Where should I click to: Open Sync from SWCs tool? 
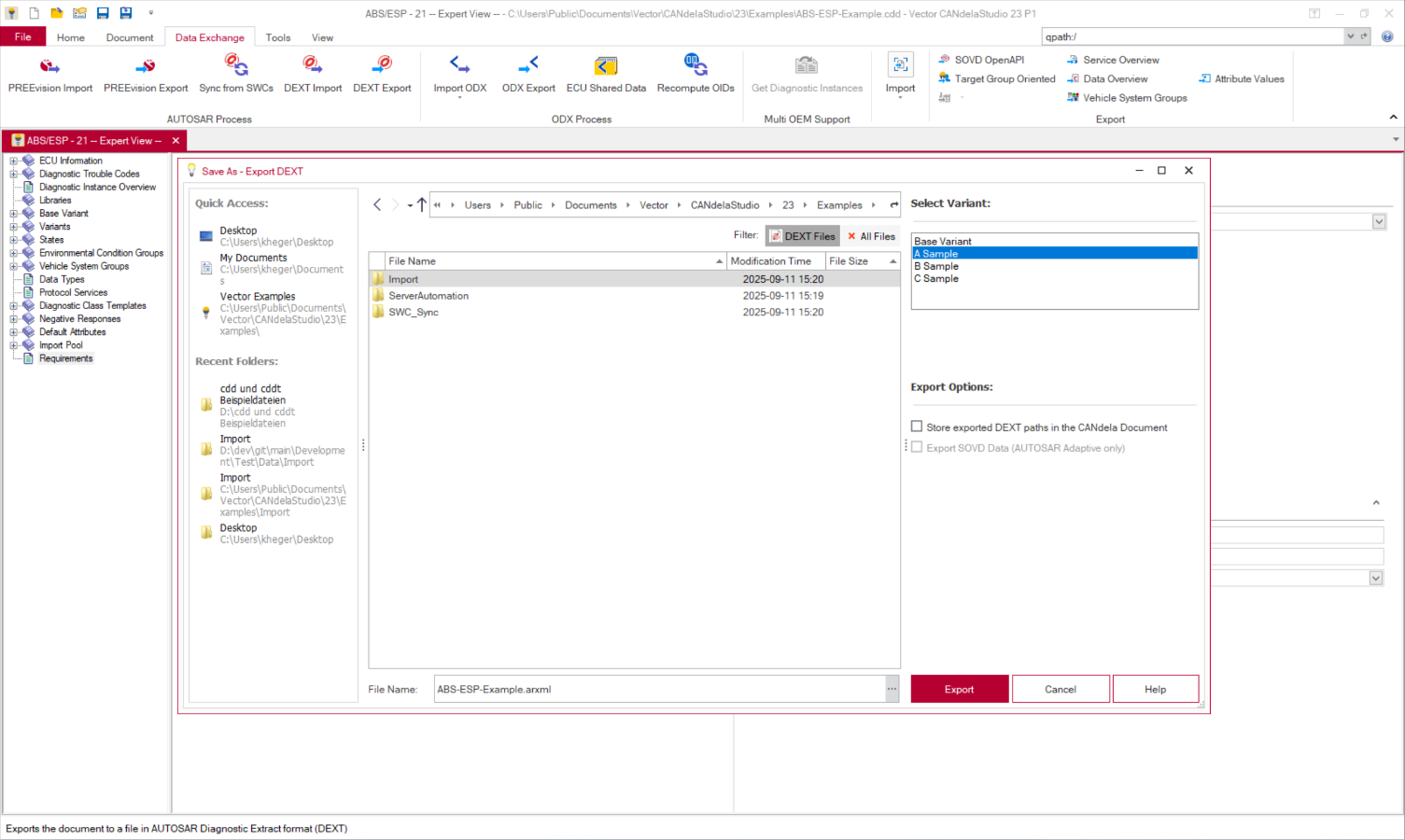point(236,75)
